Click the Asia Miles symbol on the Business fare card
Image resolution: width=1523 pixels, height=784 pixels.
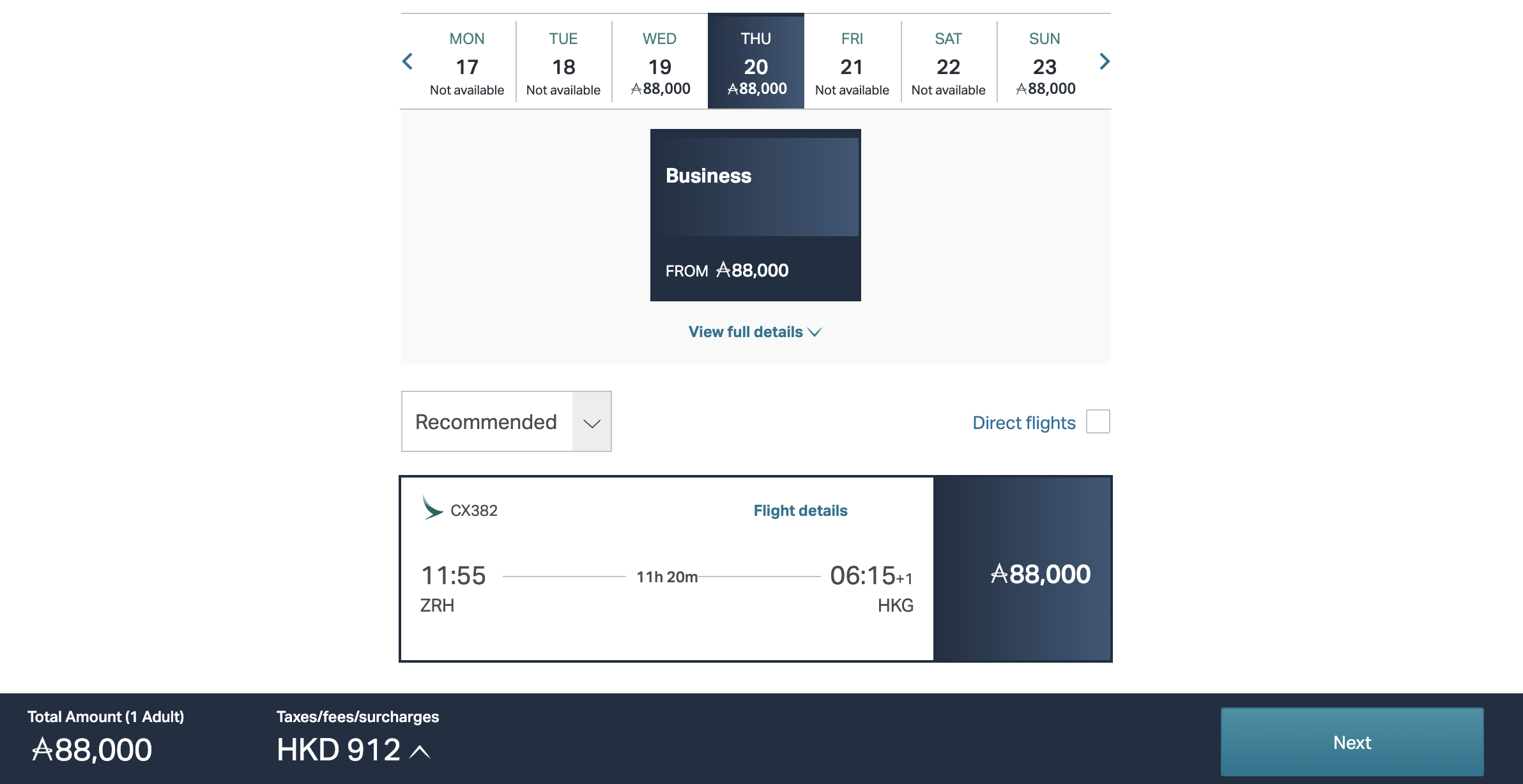(723, 270)
